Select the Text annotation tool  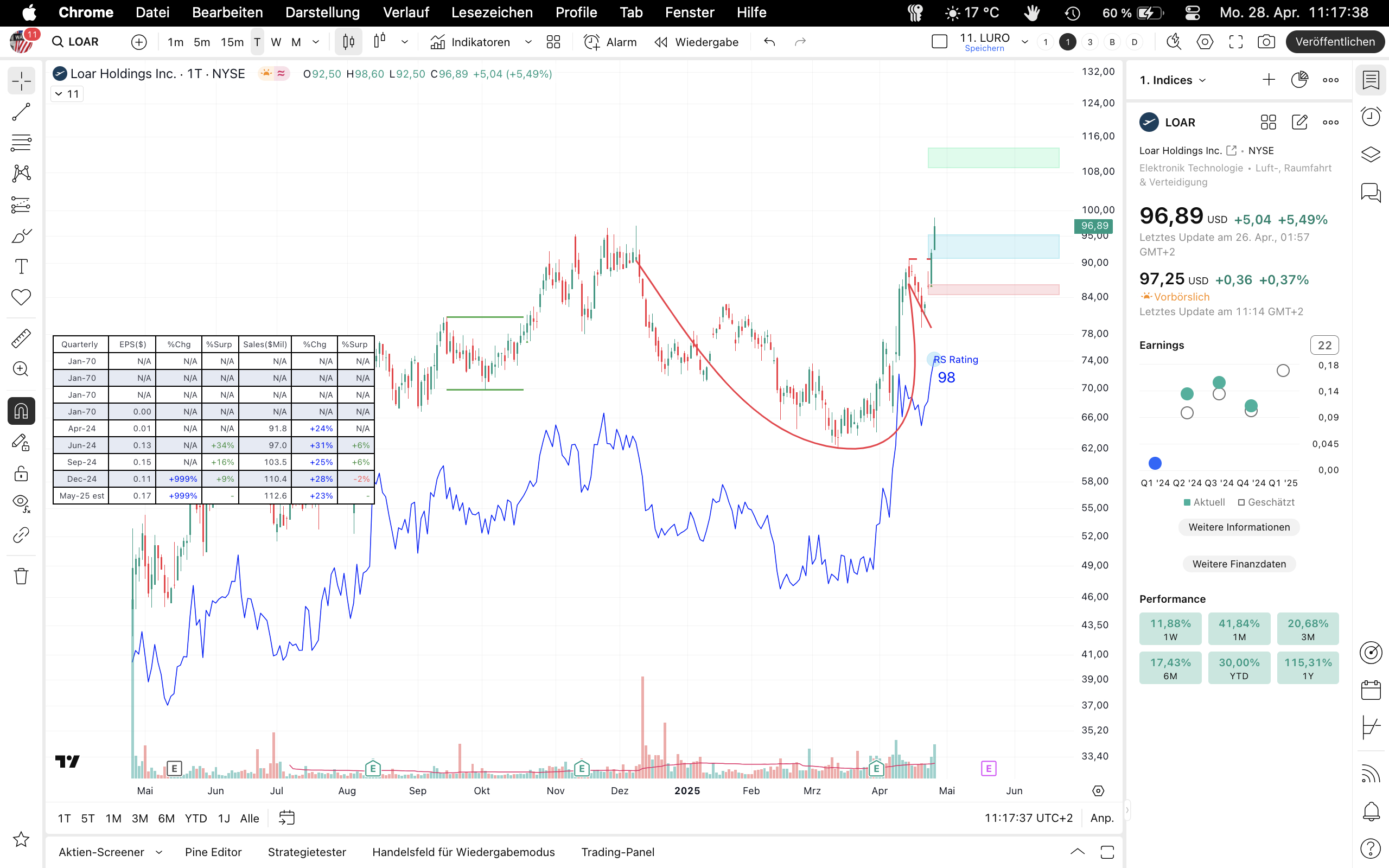tap(21, 266)
